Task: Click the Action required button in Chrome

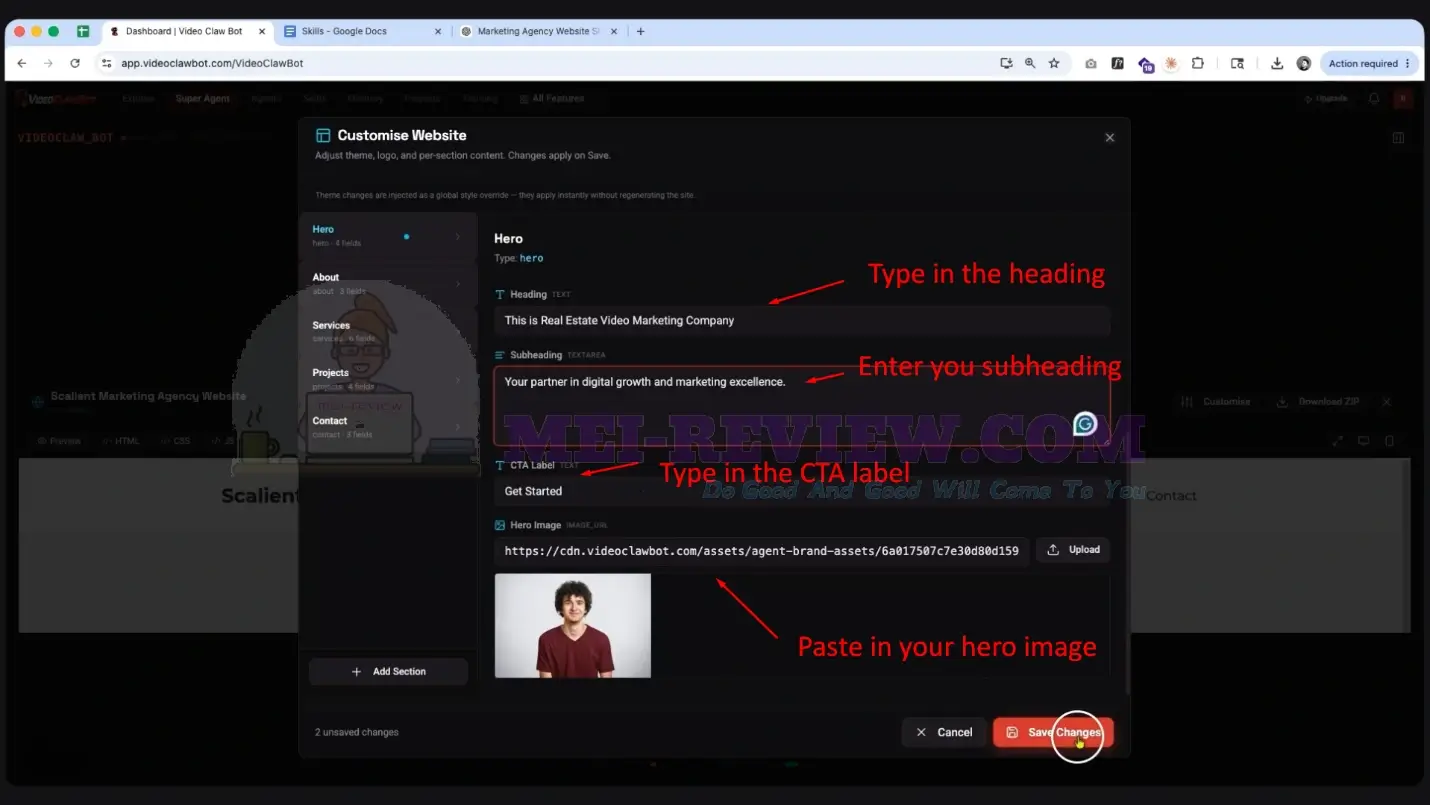Action: coord(1370,63)
